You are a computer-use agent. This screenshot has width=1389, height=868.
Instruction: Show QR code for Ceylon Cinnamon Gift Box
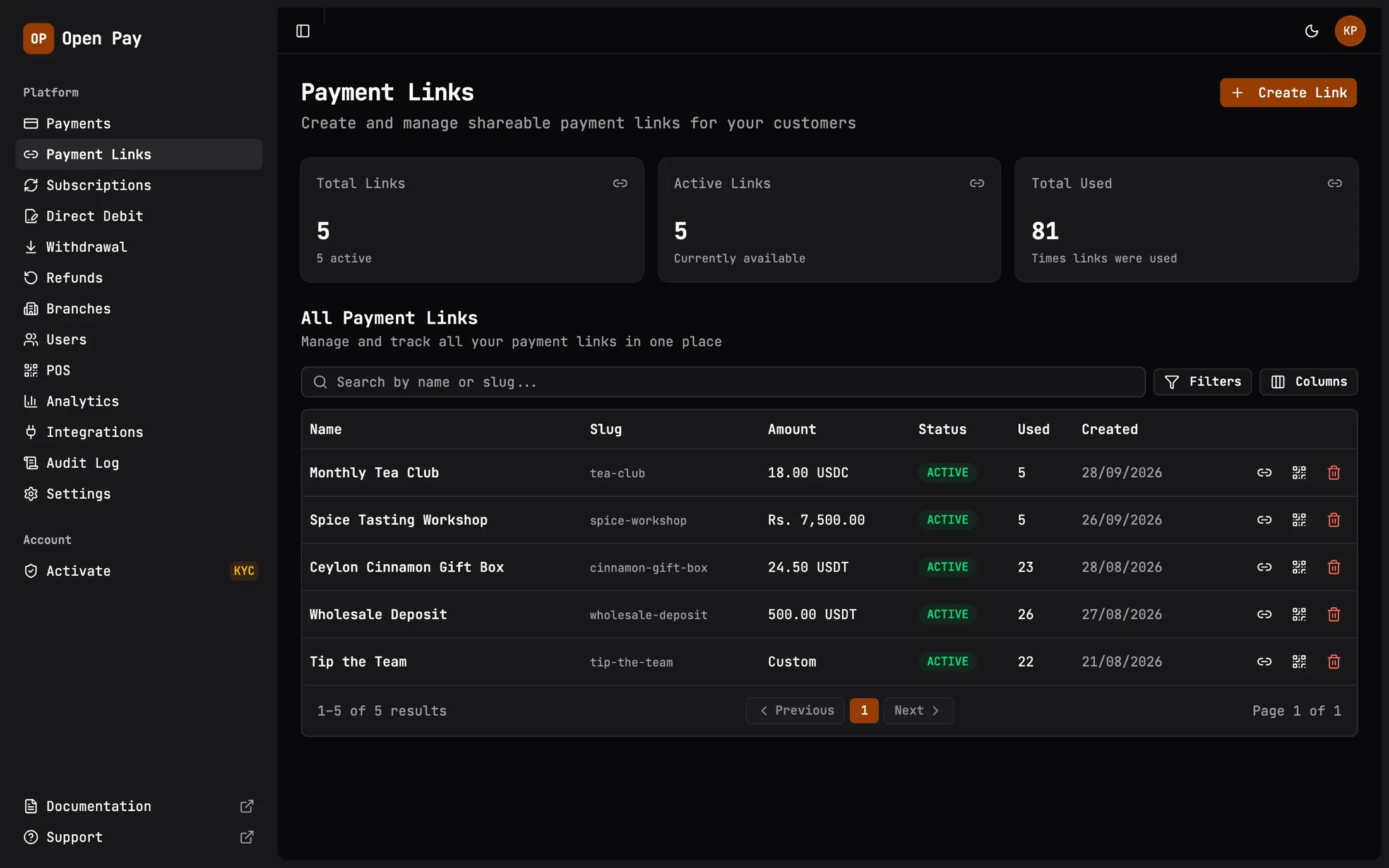[1299, 567]
